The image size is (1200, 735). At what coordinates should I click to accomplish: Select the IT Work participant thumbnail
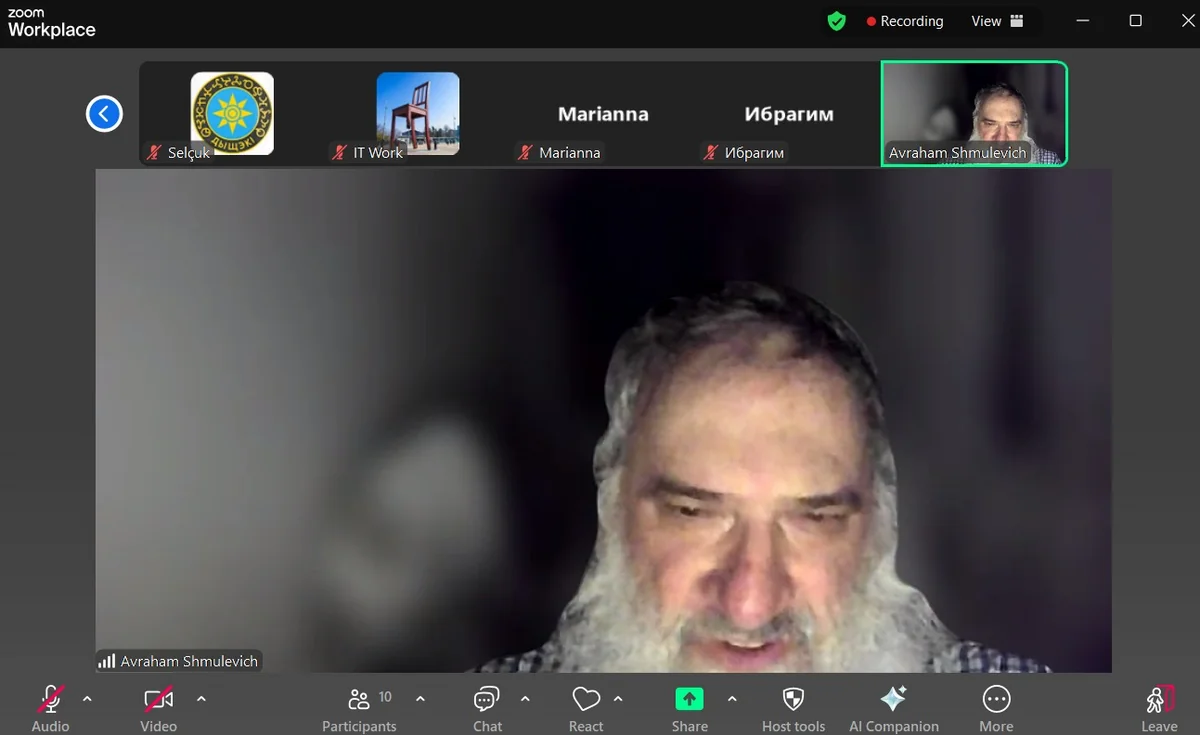click(417, 113)
